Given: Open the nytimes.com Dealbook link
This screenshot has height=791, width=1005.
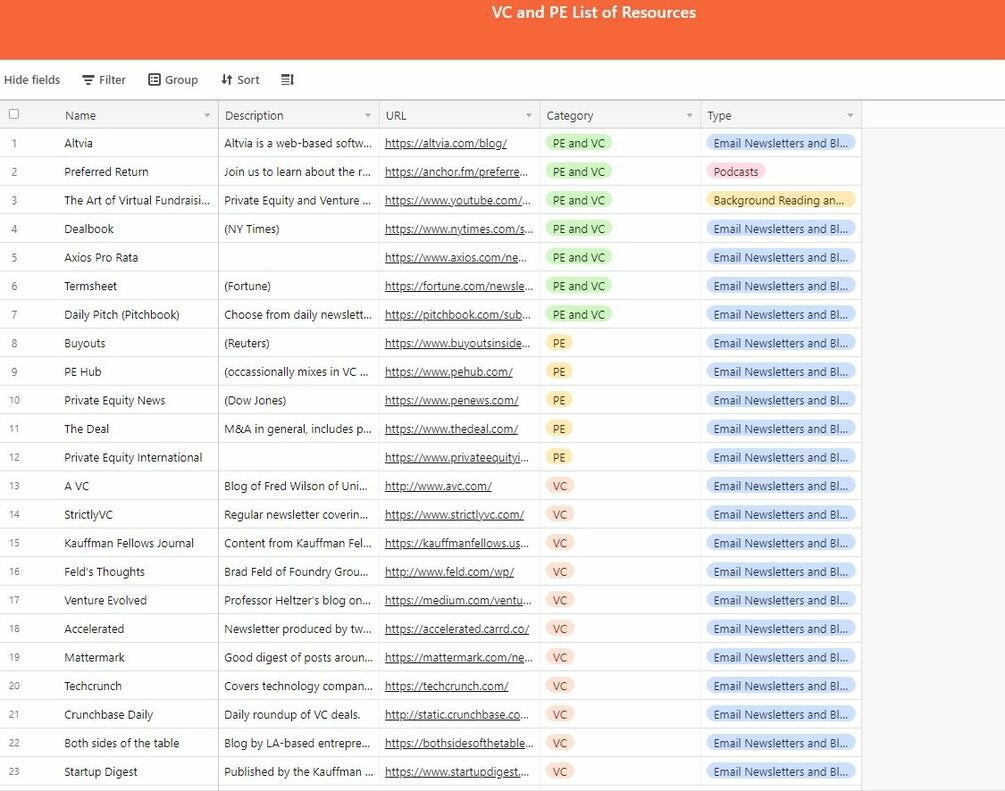Looking at the screenshot, I should 459,229.
